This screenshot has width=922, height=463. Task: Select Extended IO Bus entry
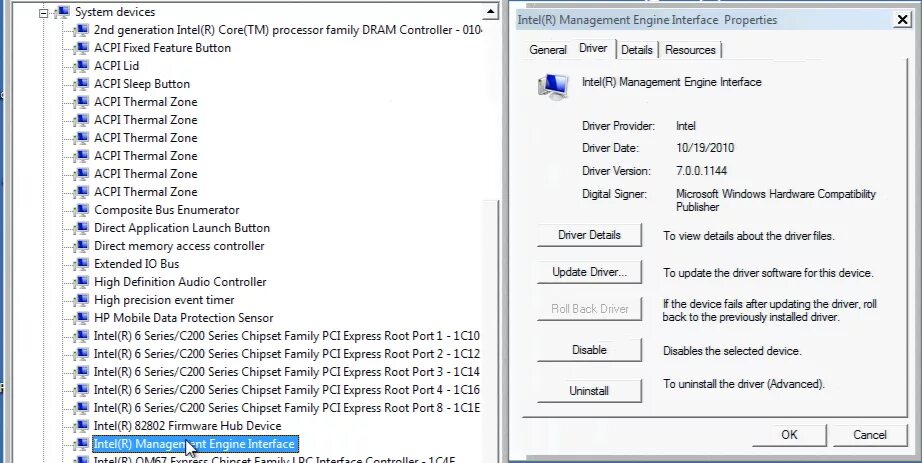(136, 264)
